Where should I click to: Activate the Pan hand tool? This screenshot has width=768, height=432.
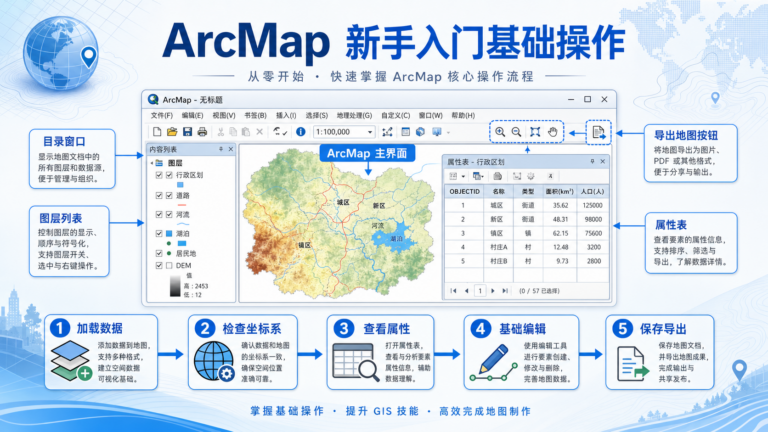pos(552,132)
